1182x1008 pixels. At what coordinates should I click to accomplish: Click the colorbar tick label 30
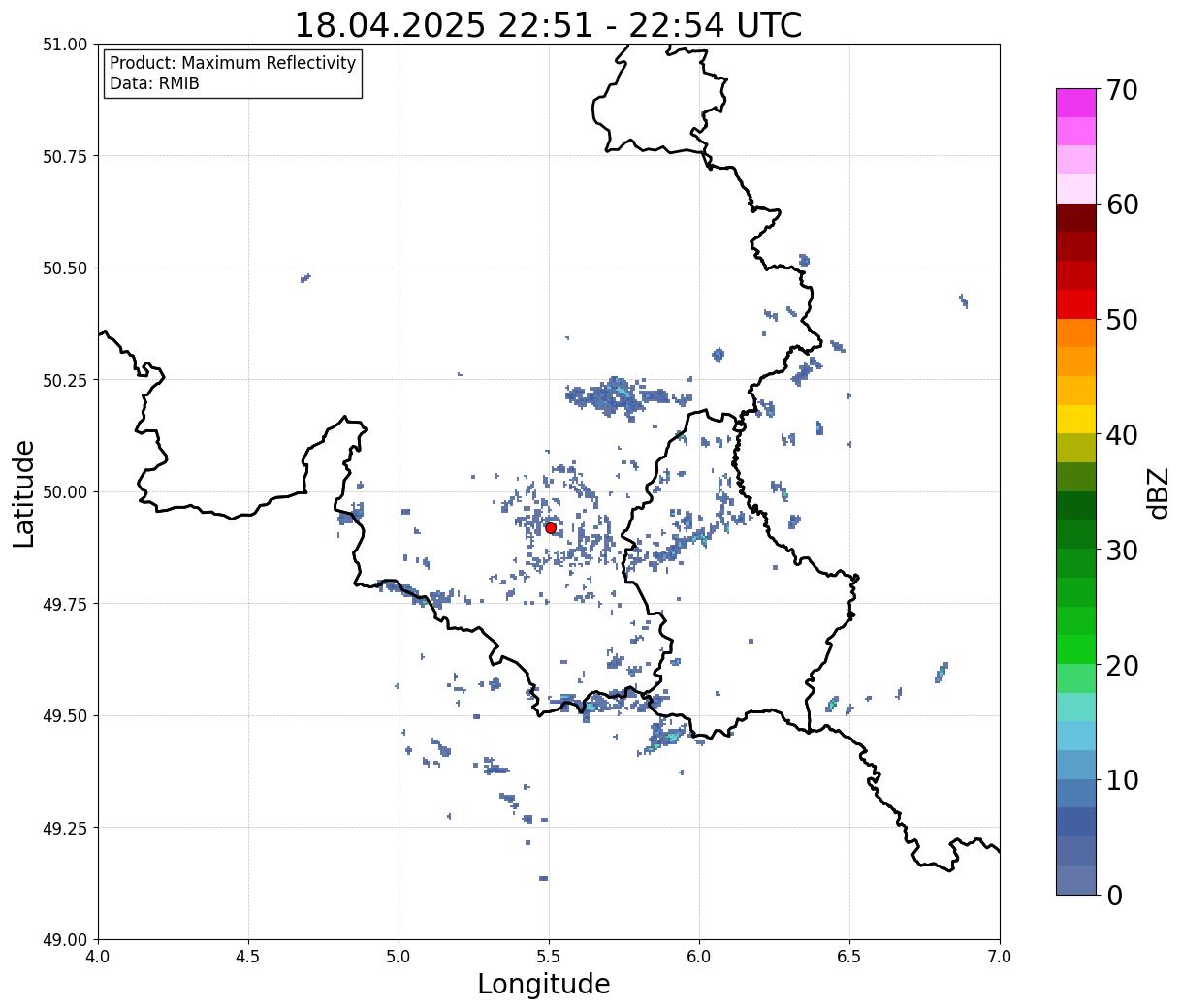1122,550
